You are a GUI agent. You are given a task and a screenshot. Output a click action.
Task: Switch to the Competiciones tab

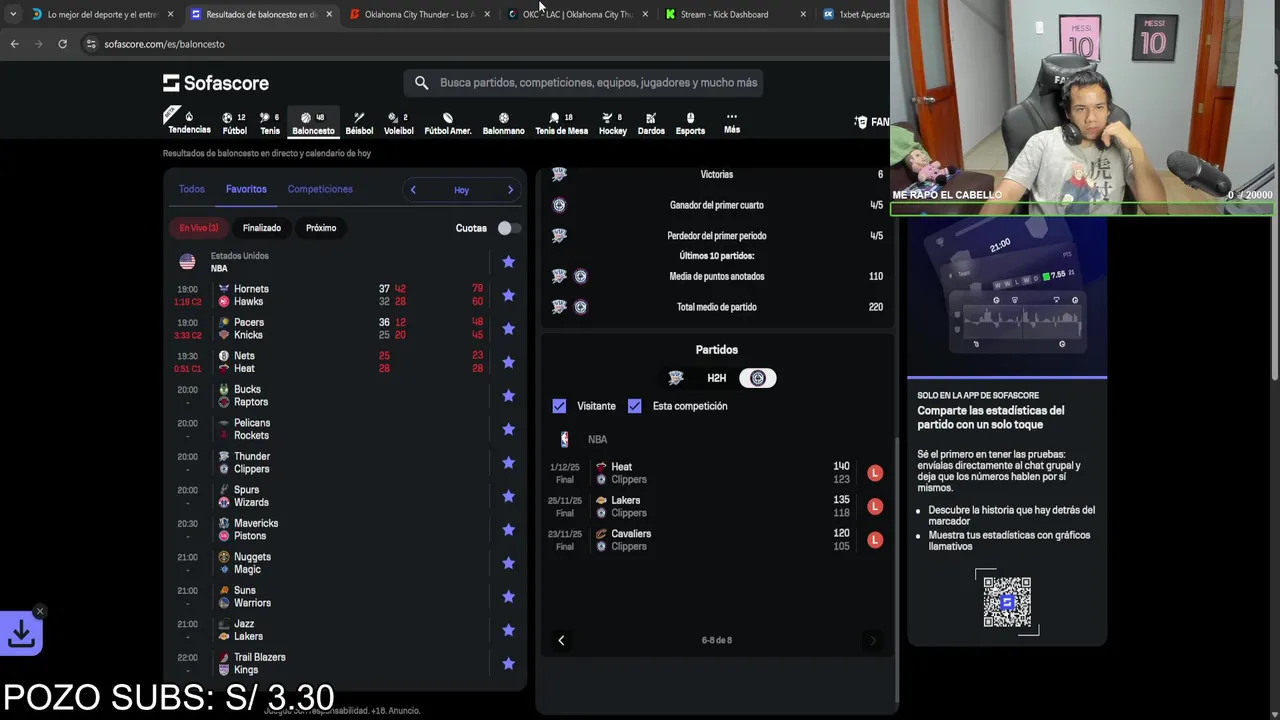320,189
